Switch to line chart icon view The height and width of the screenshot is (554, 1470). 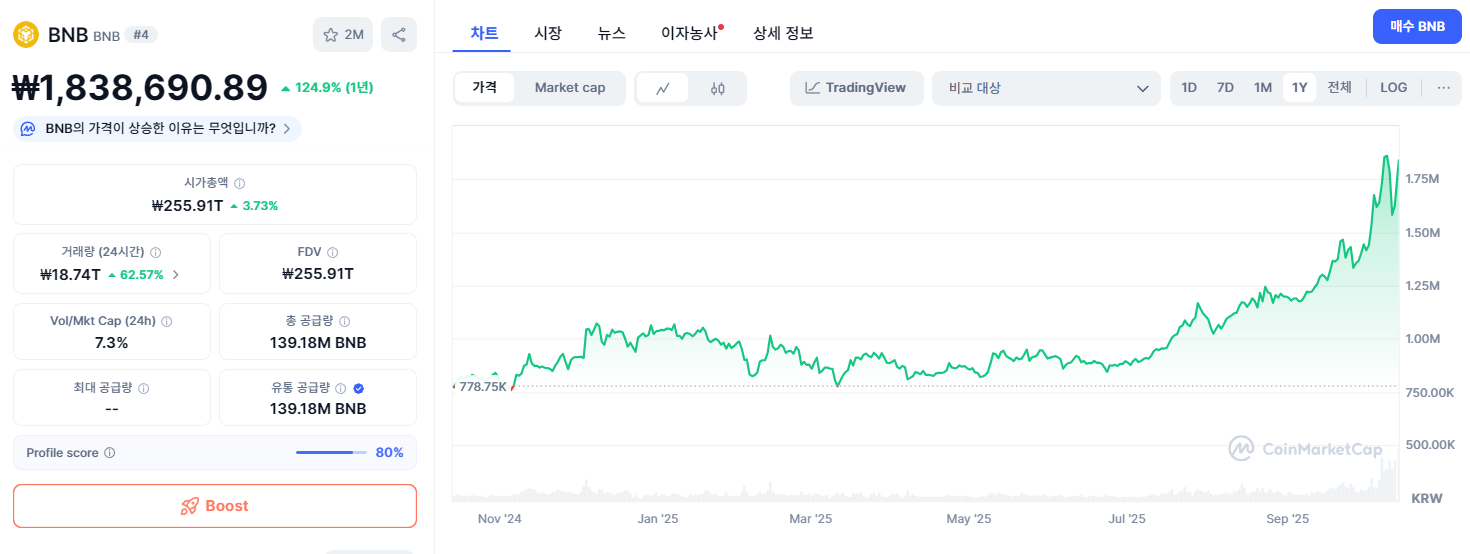pyautogui.click(x=663, y=88)
